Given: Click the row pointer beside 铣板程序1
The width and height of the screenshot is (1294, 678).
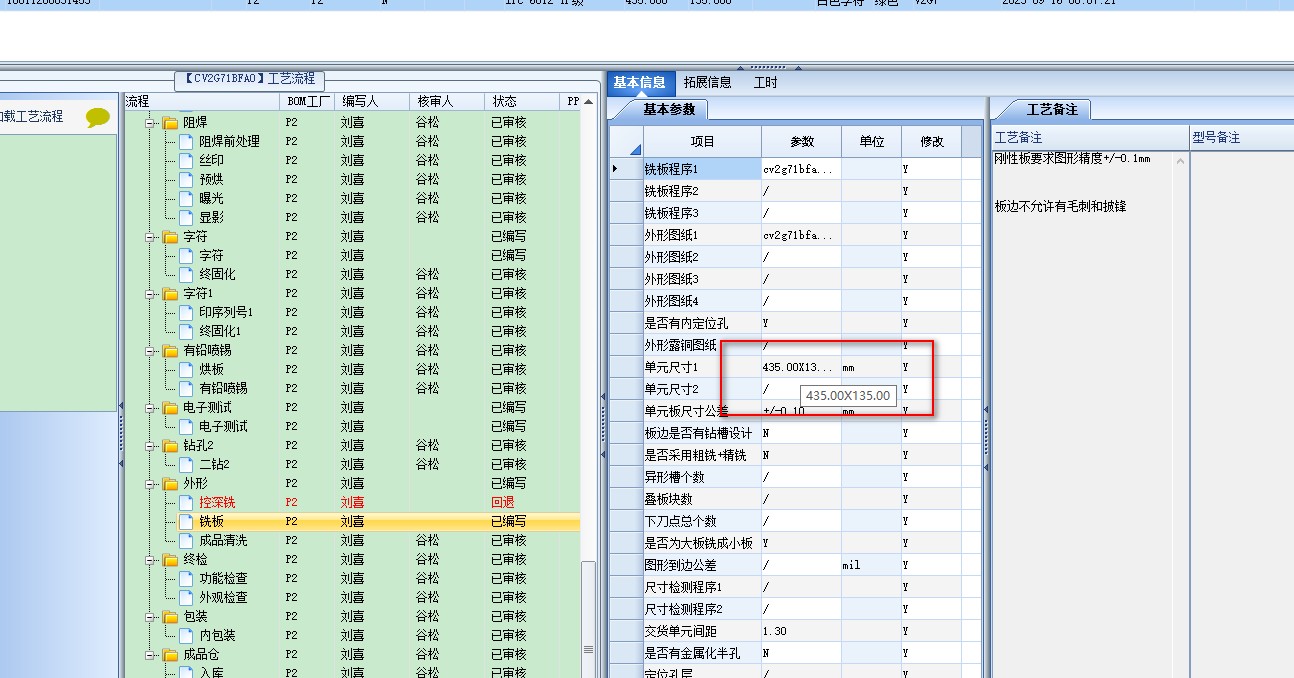Looking at the screenshot, I should [x=616, y=169].
